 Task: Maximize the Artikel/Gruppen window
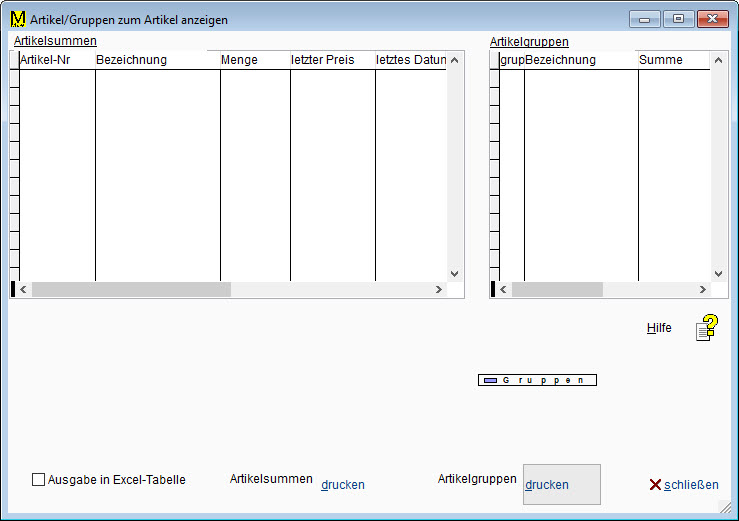point(678,19)
